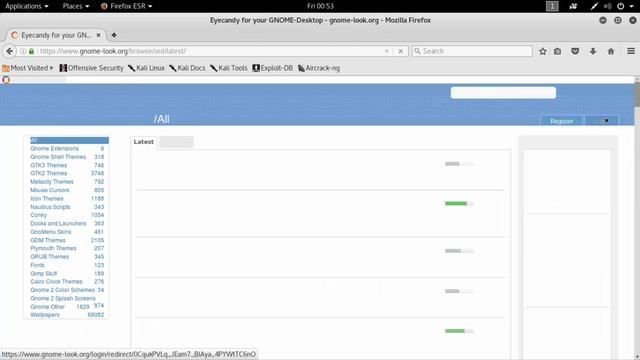Image resolution: width=640 pixels, height=360 pixels.
Task: Go to the Firefox Home icon
Action: coord(611,51)
